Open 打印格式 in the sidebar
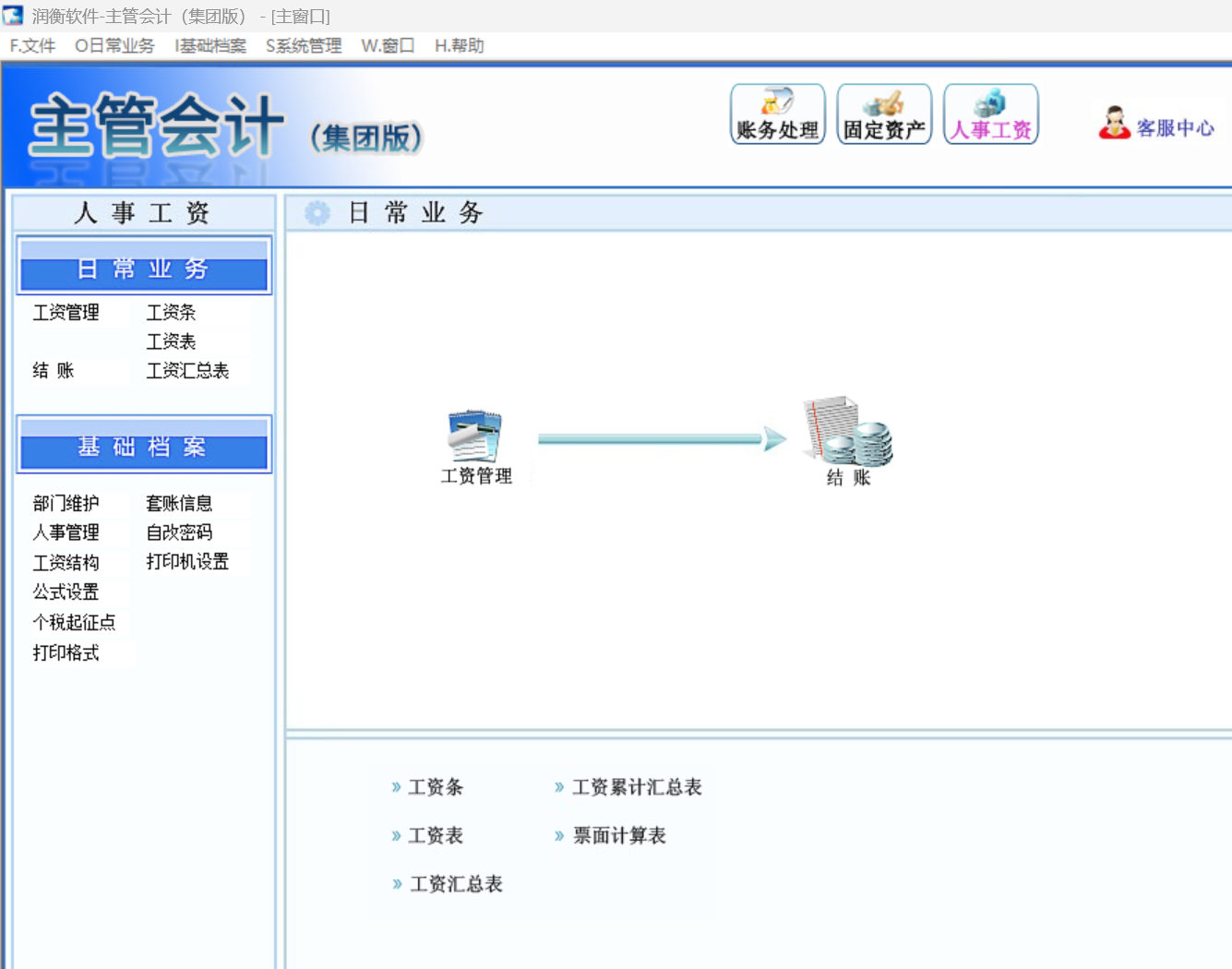Viewport: 1232px width, 969px height. (x=66, y=653)
